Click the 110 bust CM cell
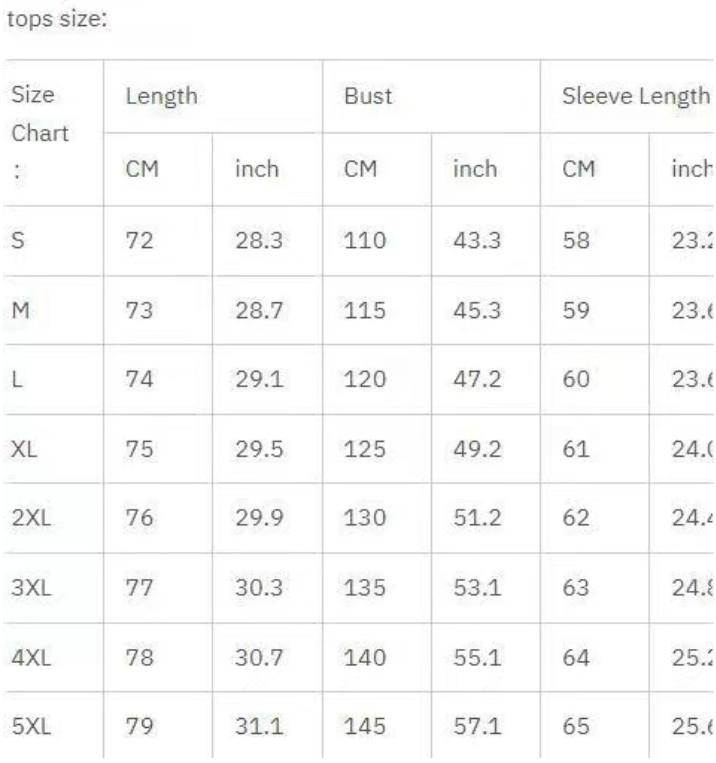This screenshot has height=763, width=716. 365,241
